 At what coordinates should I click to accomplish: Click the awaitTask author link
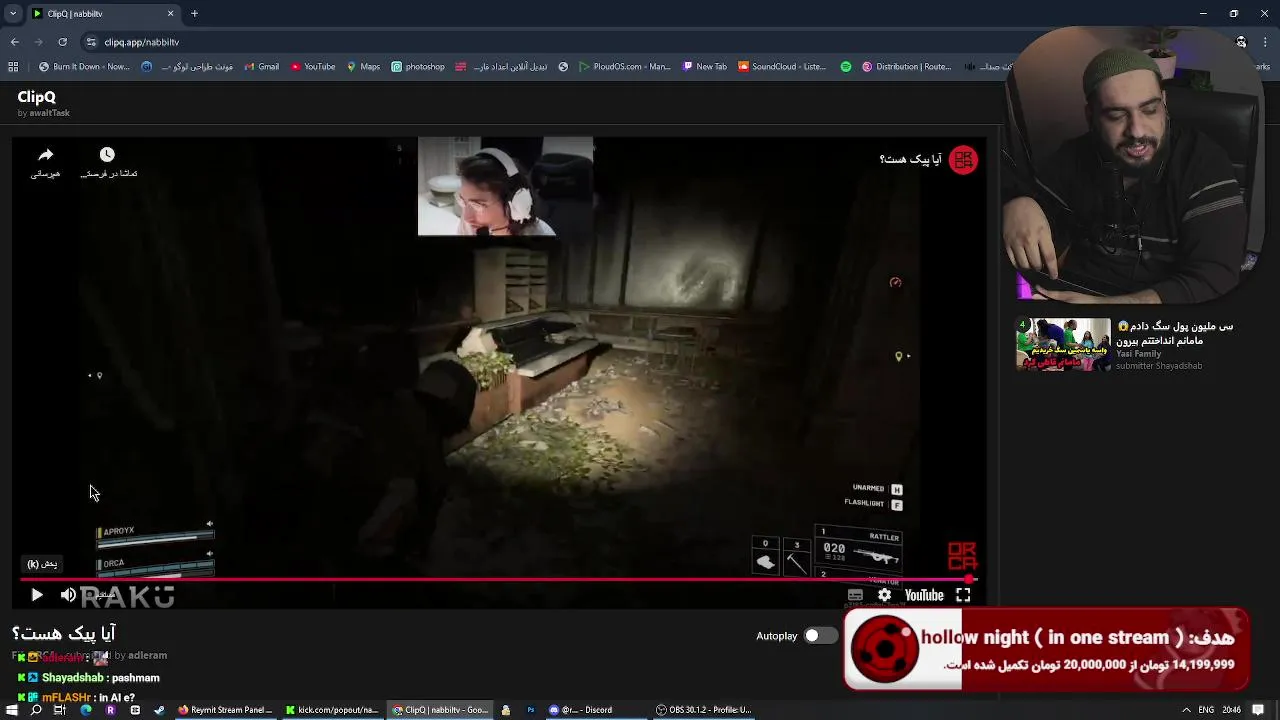pos(49,113)
